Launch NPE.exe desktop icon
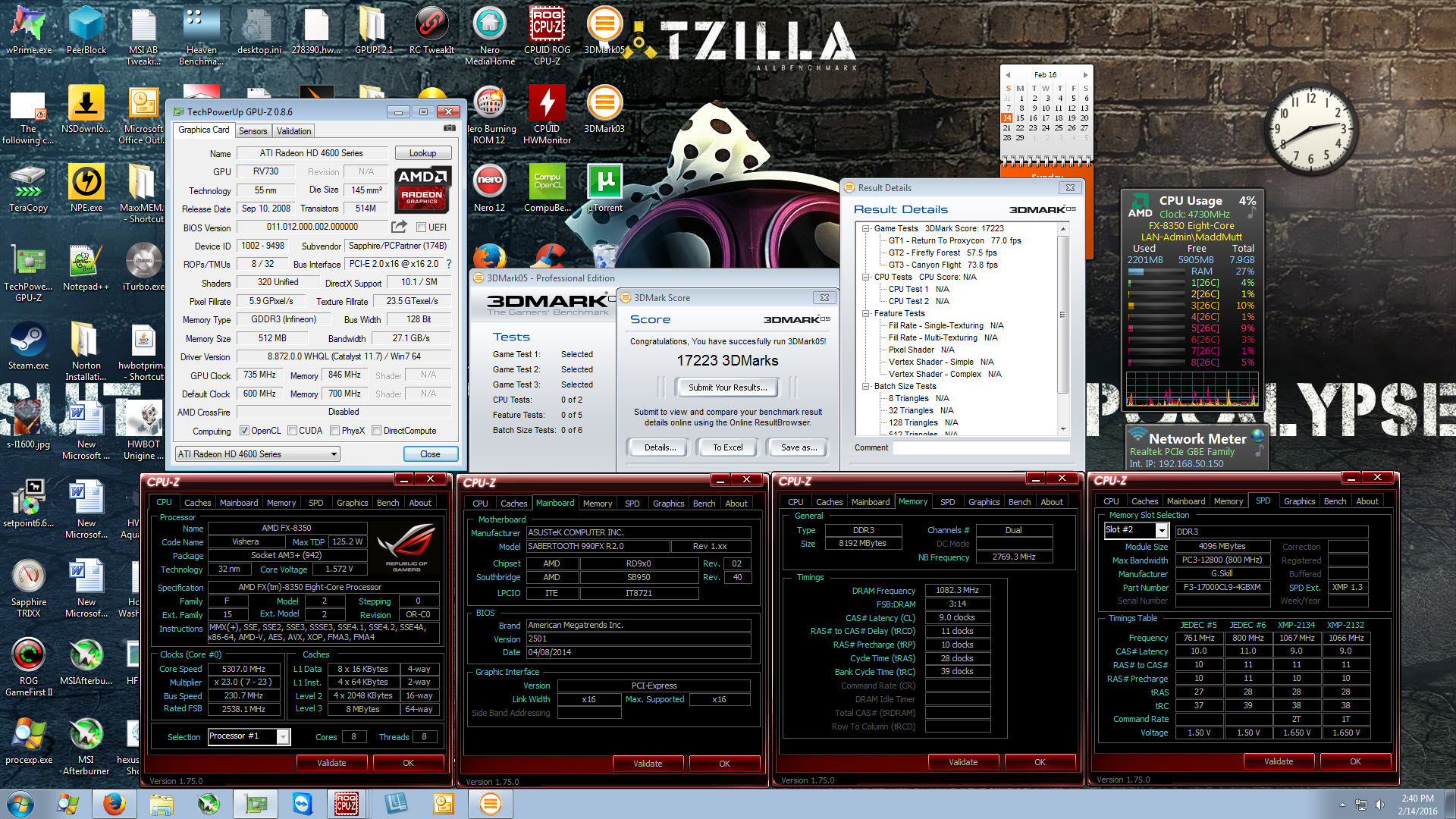The image size is (1456, 819). pyautogui.click(x=86, y=188)
